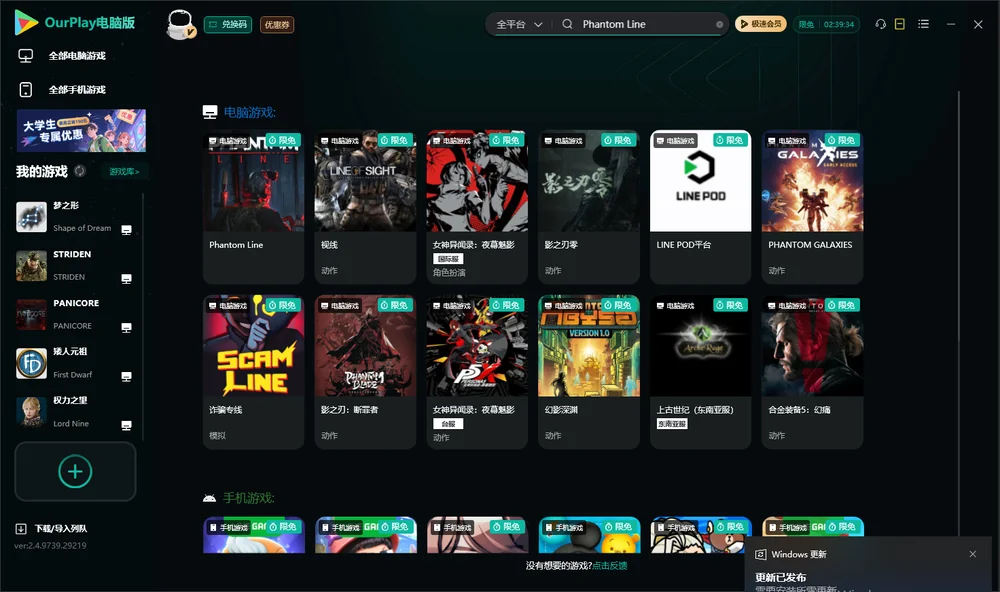The width and height of the screenshot is (1000, 592).
Task: Open 女神异闻录:夜幕魅影 台服 card
Action: (x=477, y=372)
